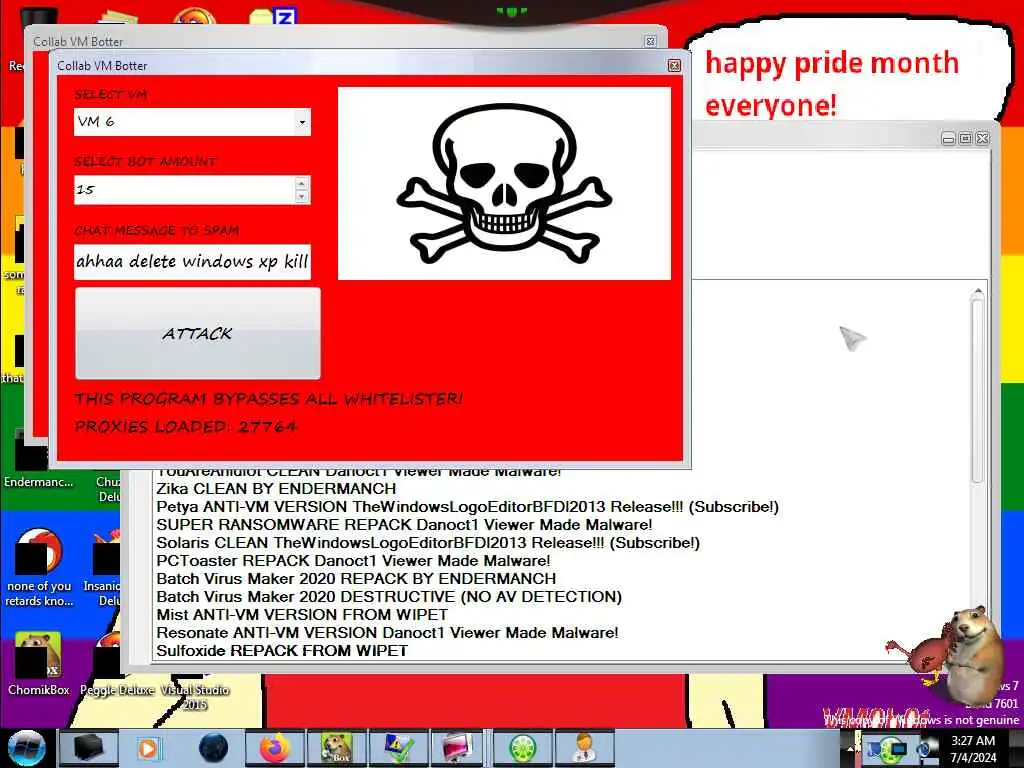1024x768 pixels.
Task: Click the malware list vertical scrollbar thumb
Action: tap(977, 392)
